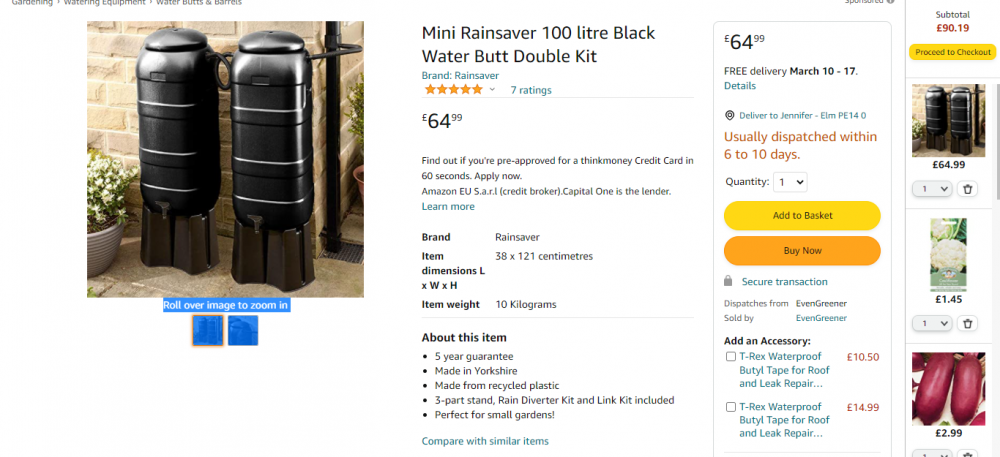This screenshot has height=457, width=1000.
Task: Open quantity dropdown under the £64.99 basket item
Action: 932,189
